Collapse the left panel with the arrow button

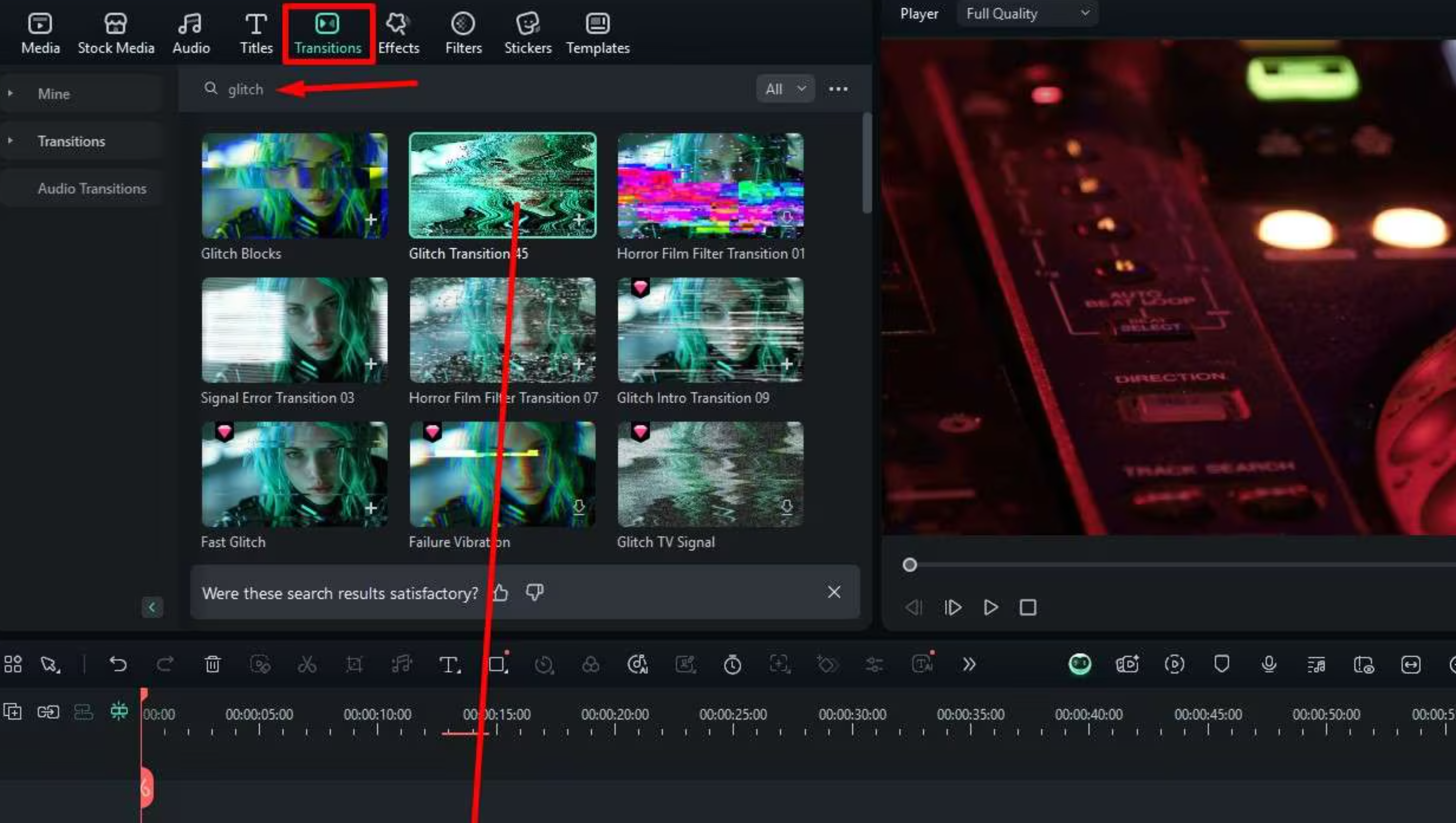coord(152,607)
